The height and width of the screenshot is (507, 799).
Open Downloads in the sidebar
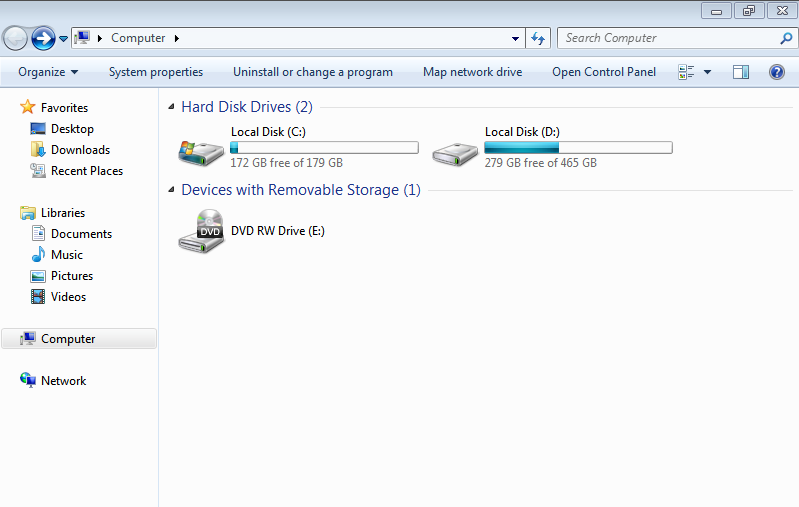81,150
